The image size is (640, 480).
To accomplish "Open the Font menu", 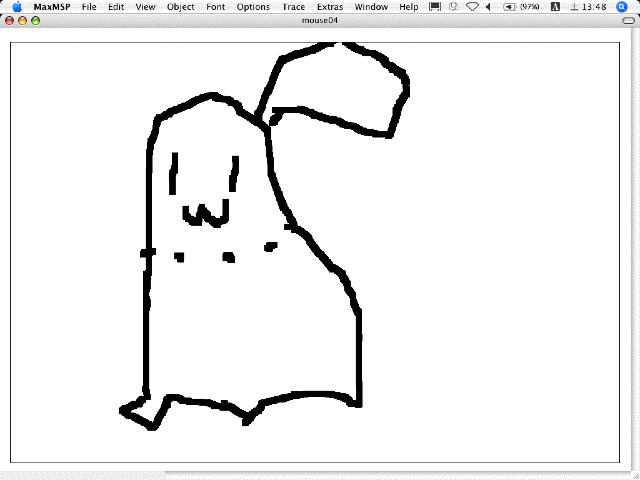I will [x=216, y=7].
